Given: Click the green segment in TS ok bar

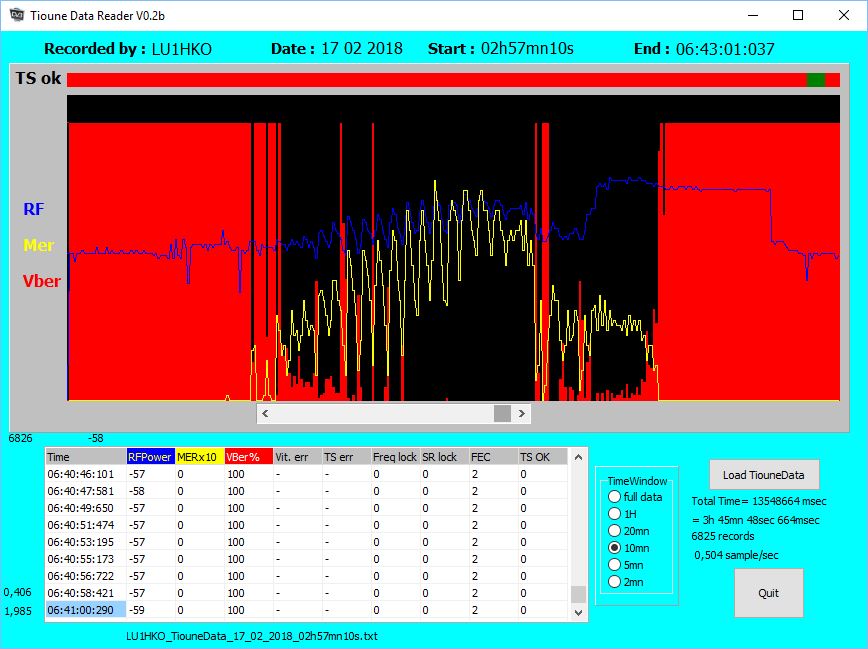Looking at the screenshot, I should [816, 80].
